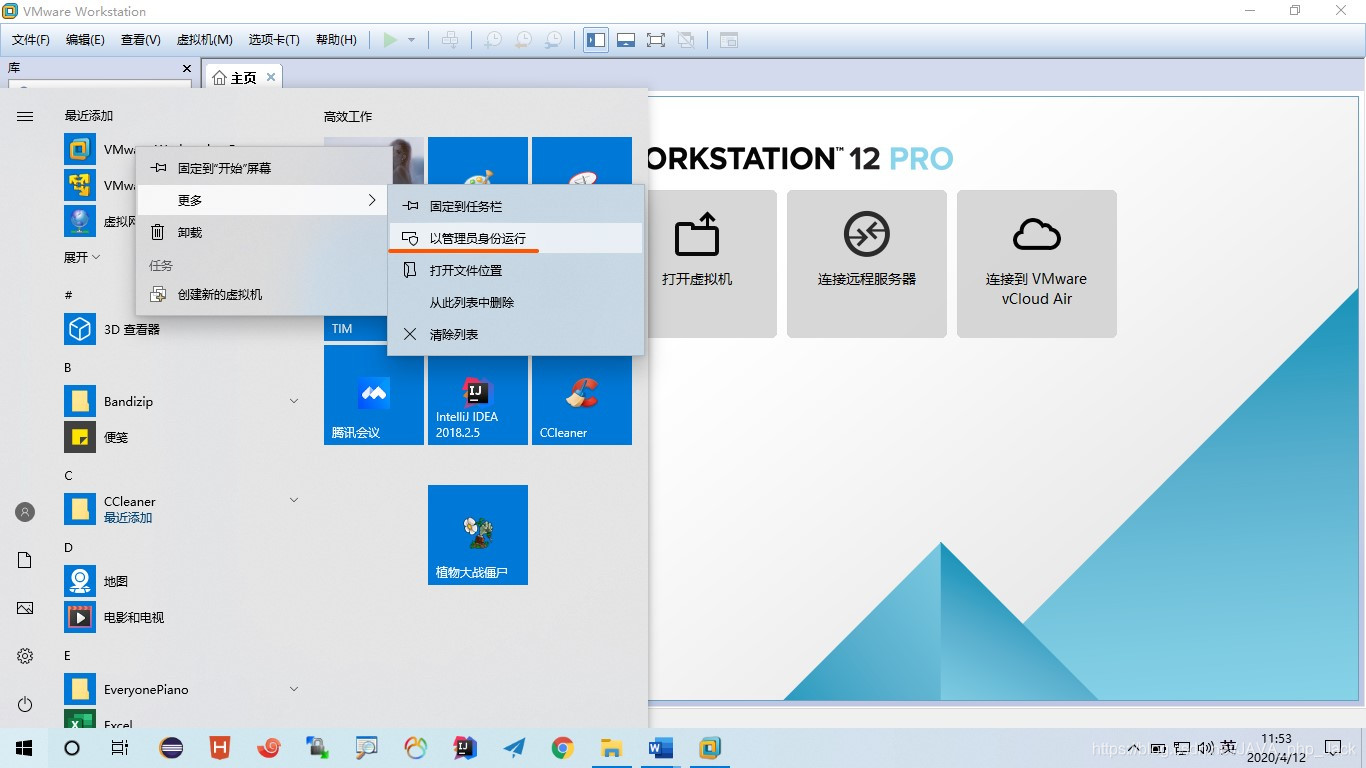Click the unity mode toolbar icon
This screenshot has height=768, width=1366.
[x=686, y=40]
